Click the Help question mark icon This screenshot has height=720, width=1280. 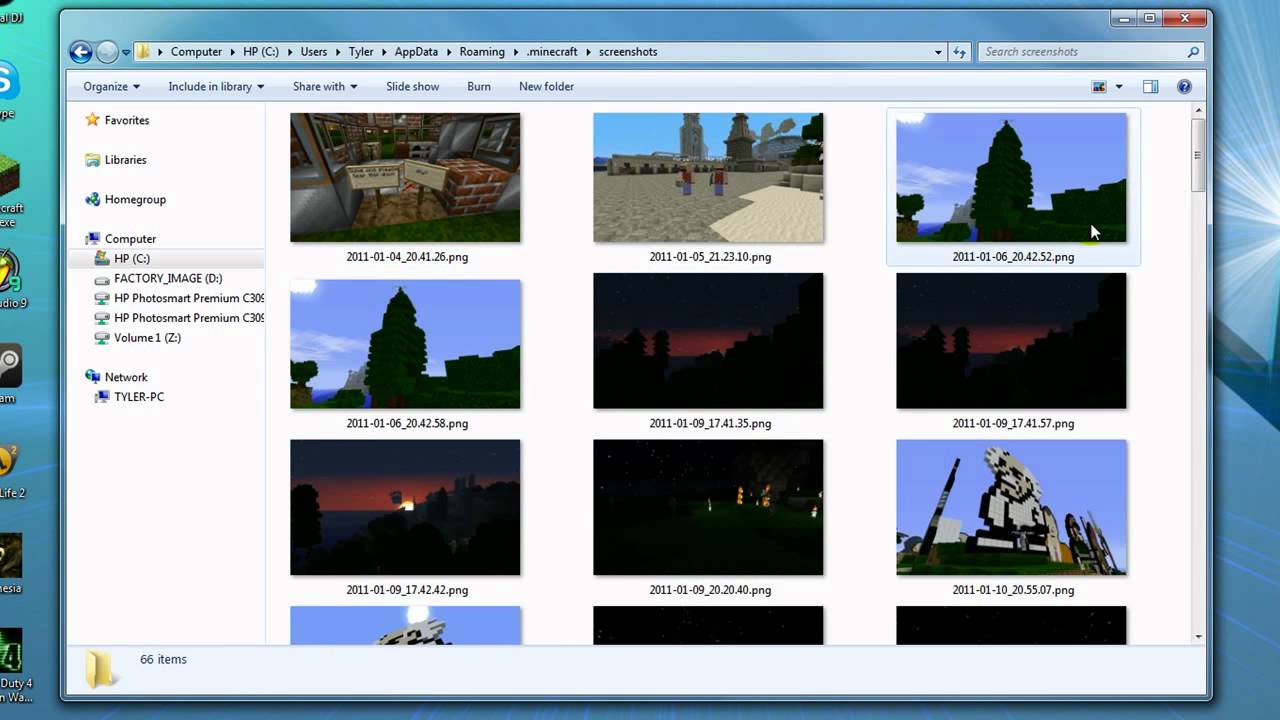(x=1184, y=87)
